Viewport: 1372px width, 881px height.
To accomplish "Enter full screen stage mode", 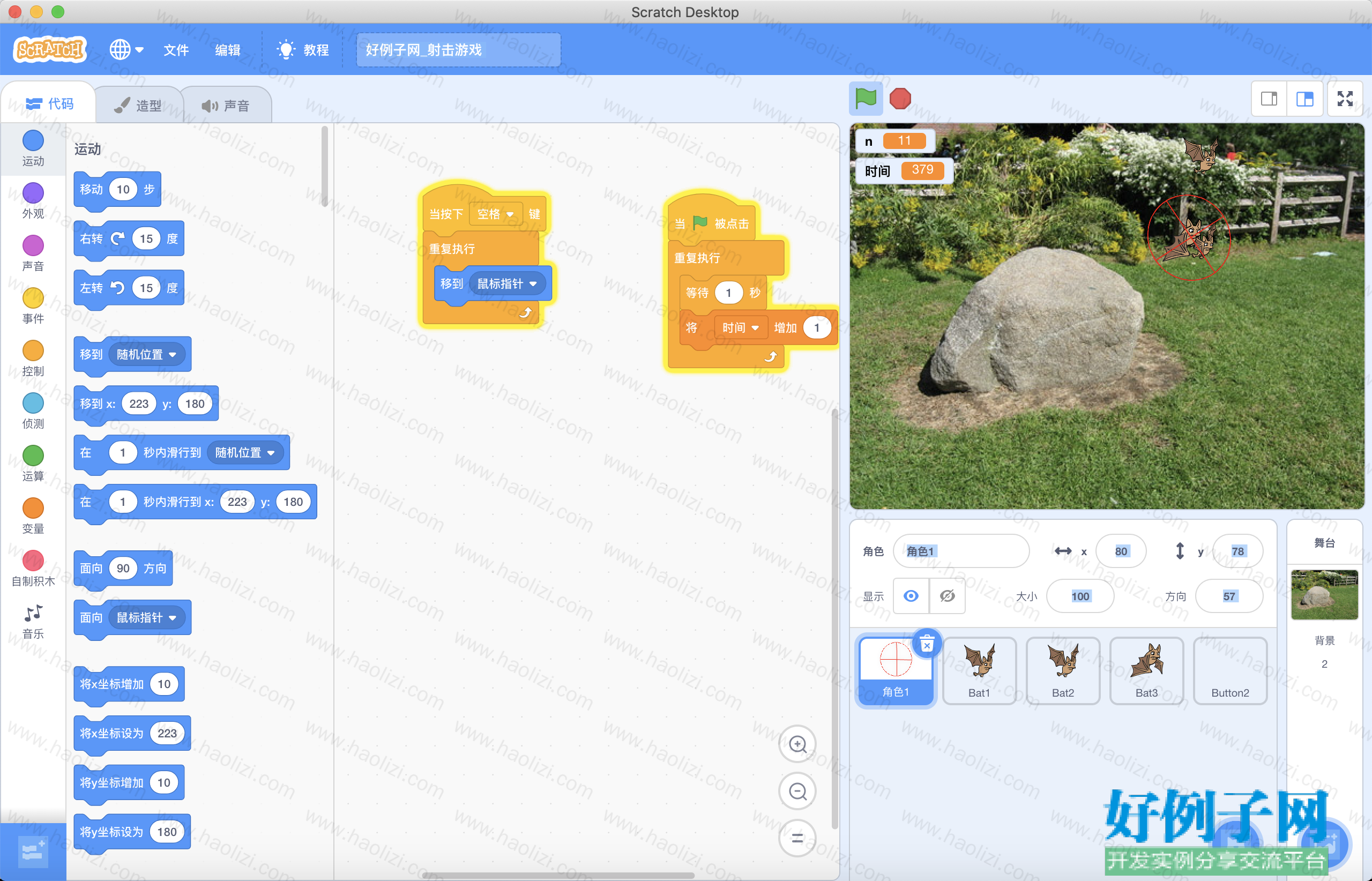I will (1345, 99).
